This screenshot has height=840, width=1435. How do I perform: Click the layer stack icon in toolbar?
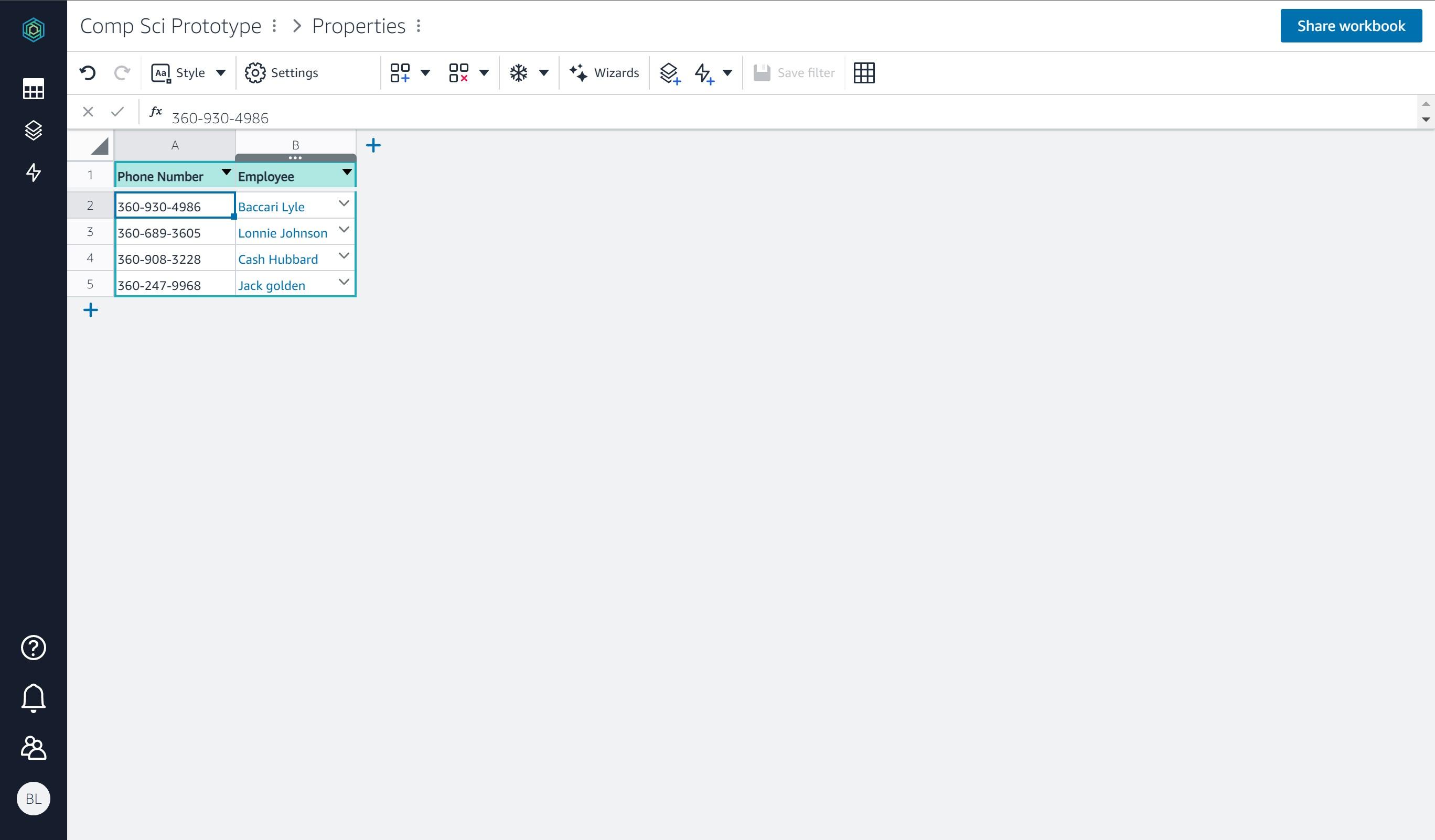coord(669,72)
